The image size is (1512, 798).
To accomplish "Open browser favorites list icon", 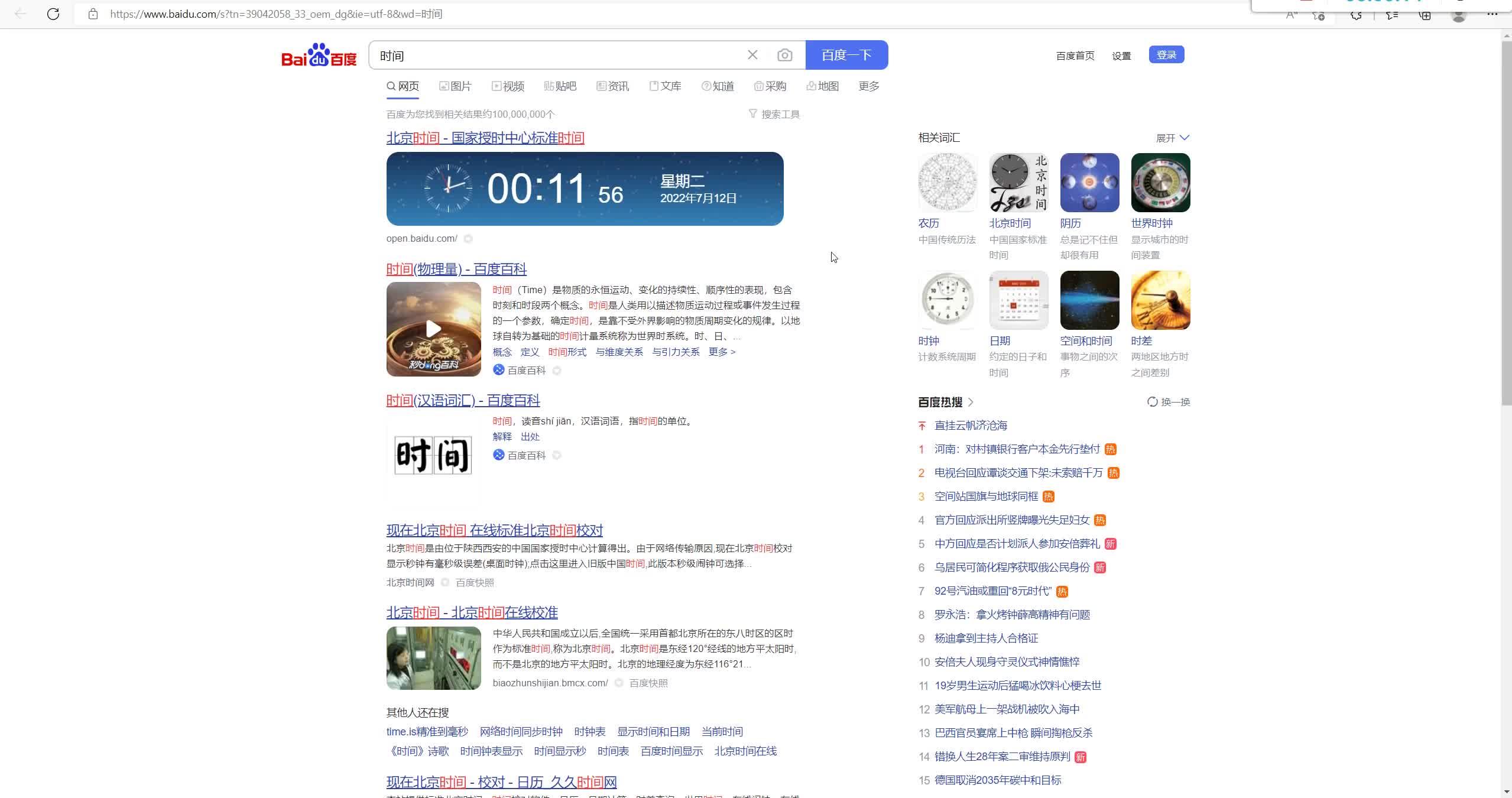I will pos(1392,15).
